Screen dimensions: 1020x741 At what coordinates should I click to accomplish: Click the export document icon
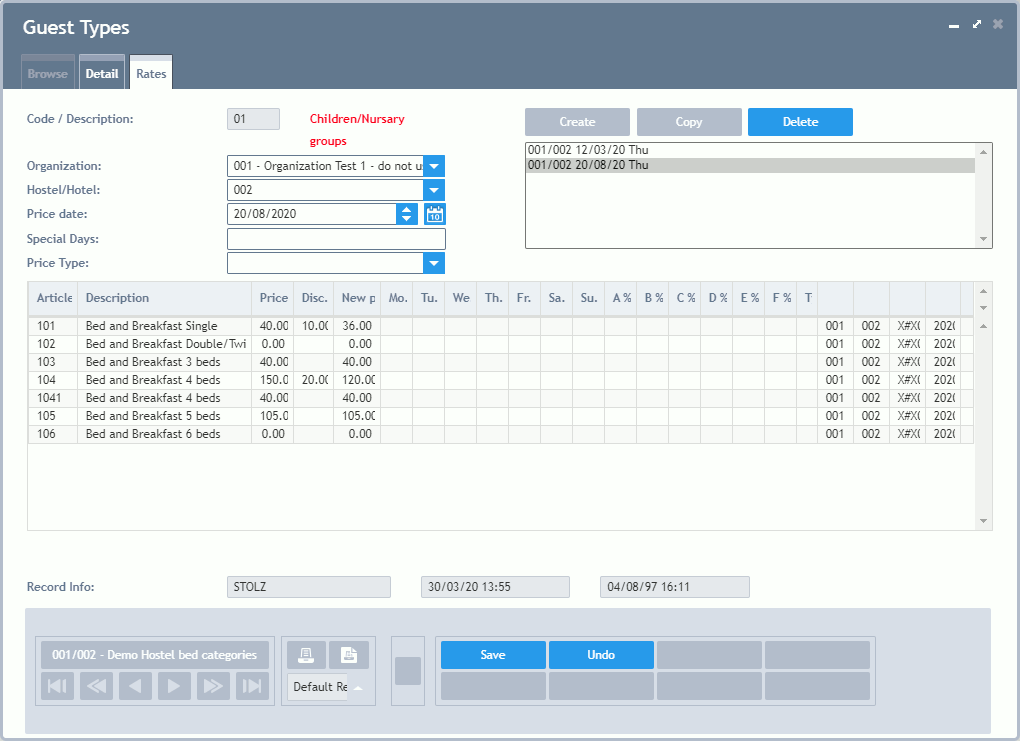point(349,654)
